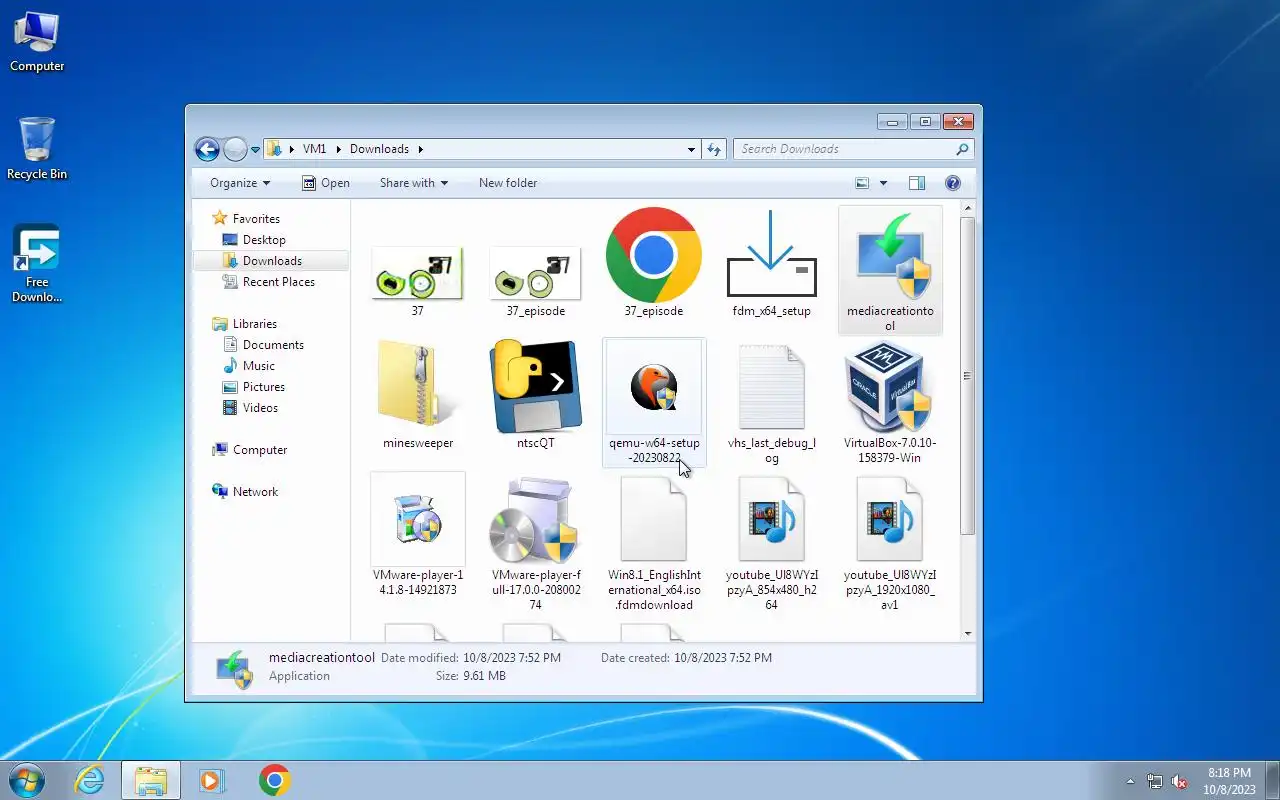Click the network tray icon
The height and width of the screenshot is (800, 1280).
[1155, 781]
